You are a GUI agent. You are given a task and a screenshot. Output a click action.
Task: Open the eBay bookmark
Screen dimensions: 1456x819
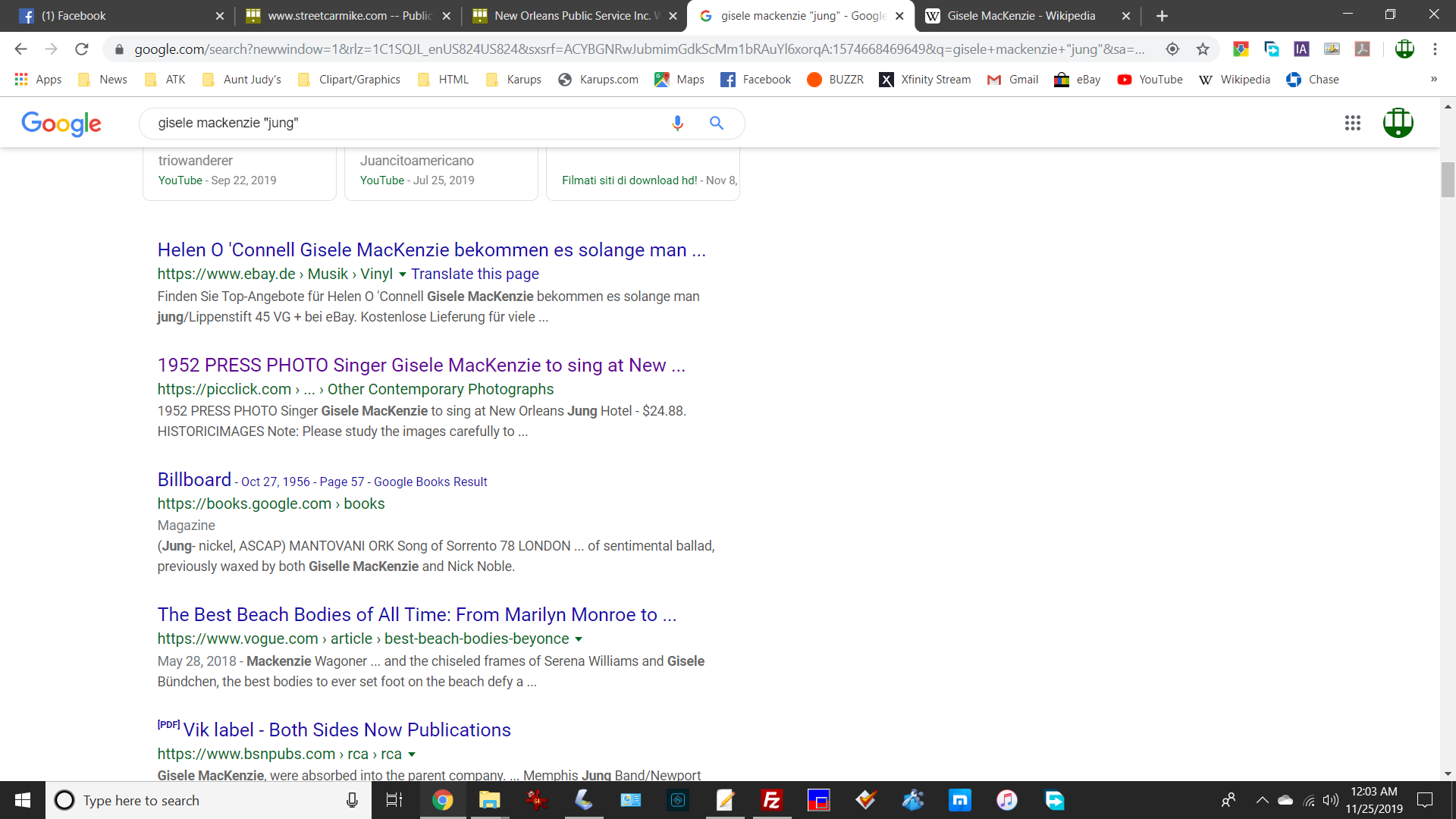pyautogui.click(x=1078, y=80)
